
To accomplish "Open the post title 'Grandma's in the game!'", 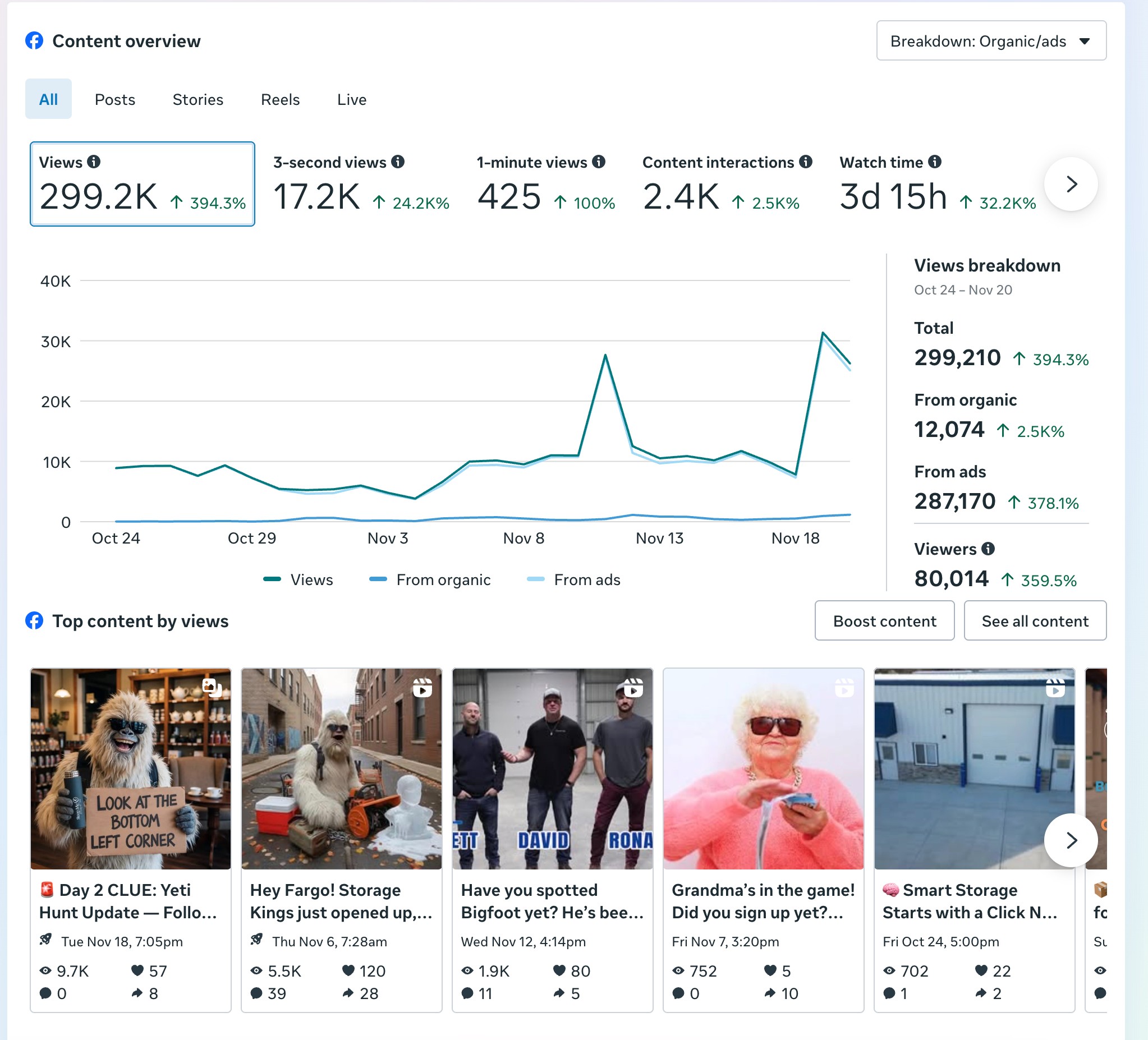I will [763, 901].
